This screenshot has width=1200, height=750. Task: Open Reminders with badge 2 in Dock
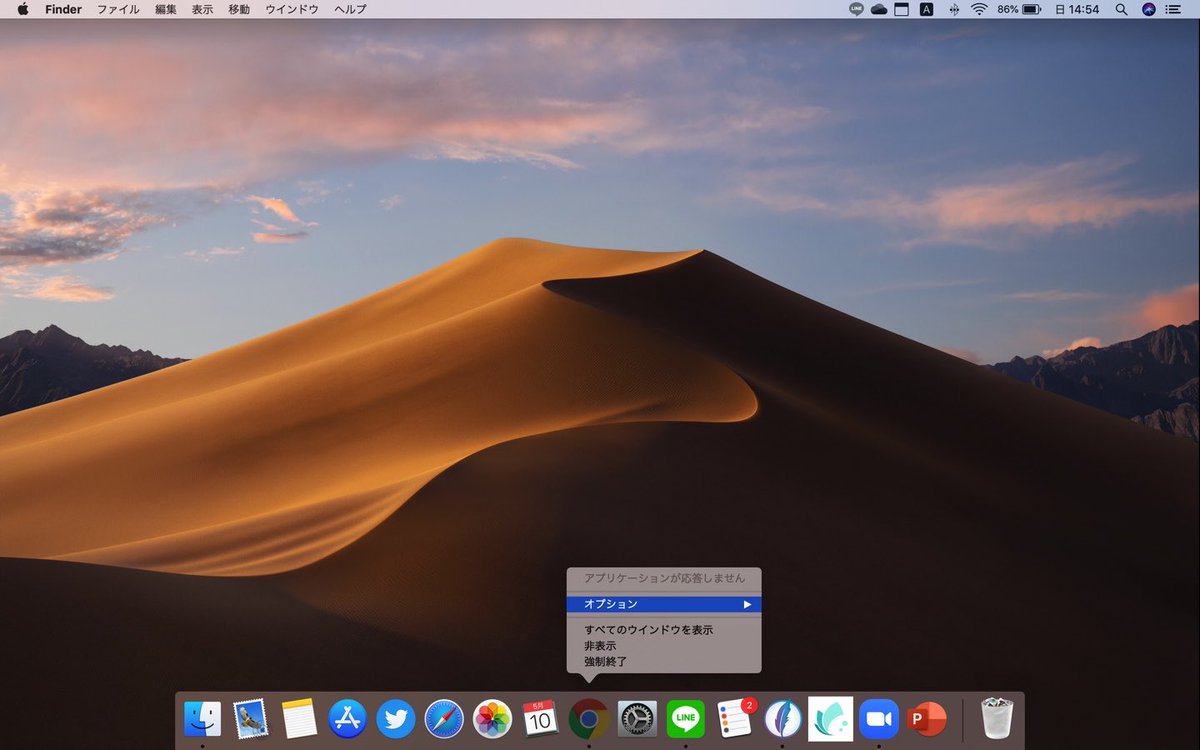(735, 718)
